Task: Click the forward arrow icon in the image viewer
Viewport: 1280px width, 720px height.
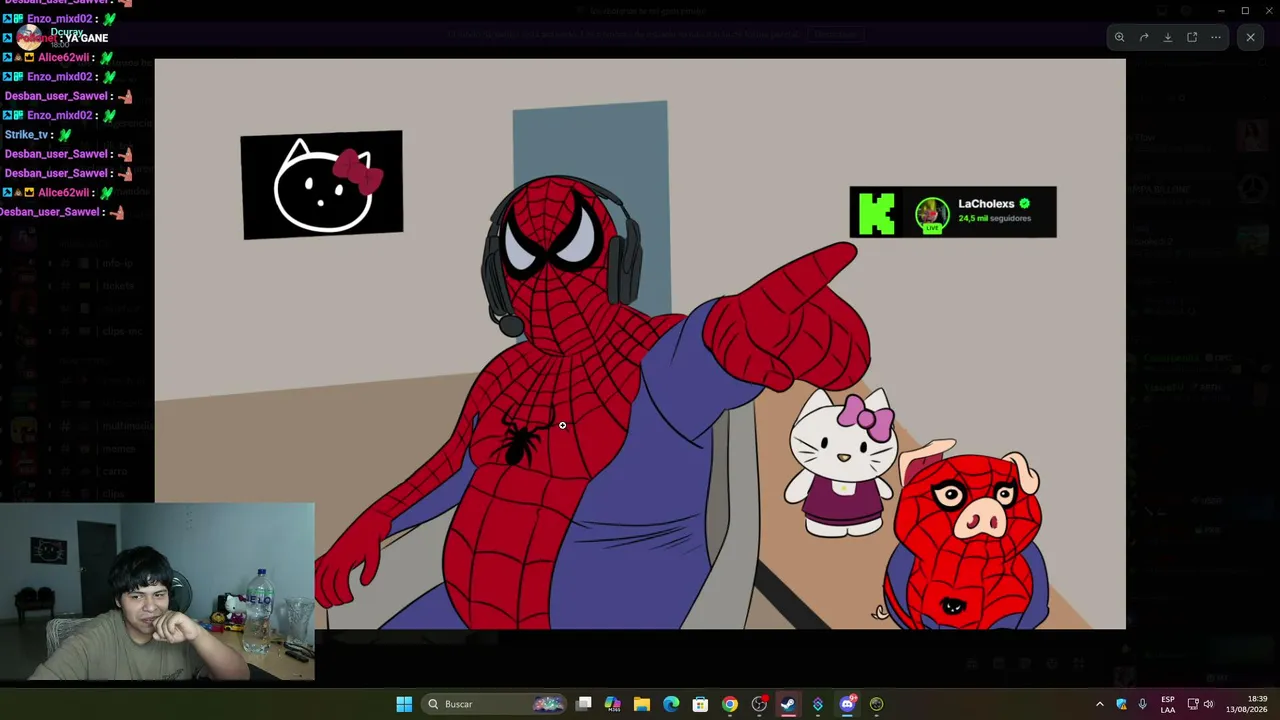Action: (1144, 37)
